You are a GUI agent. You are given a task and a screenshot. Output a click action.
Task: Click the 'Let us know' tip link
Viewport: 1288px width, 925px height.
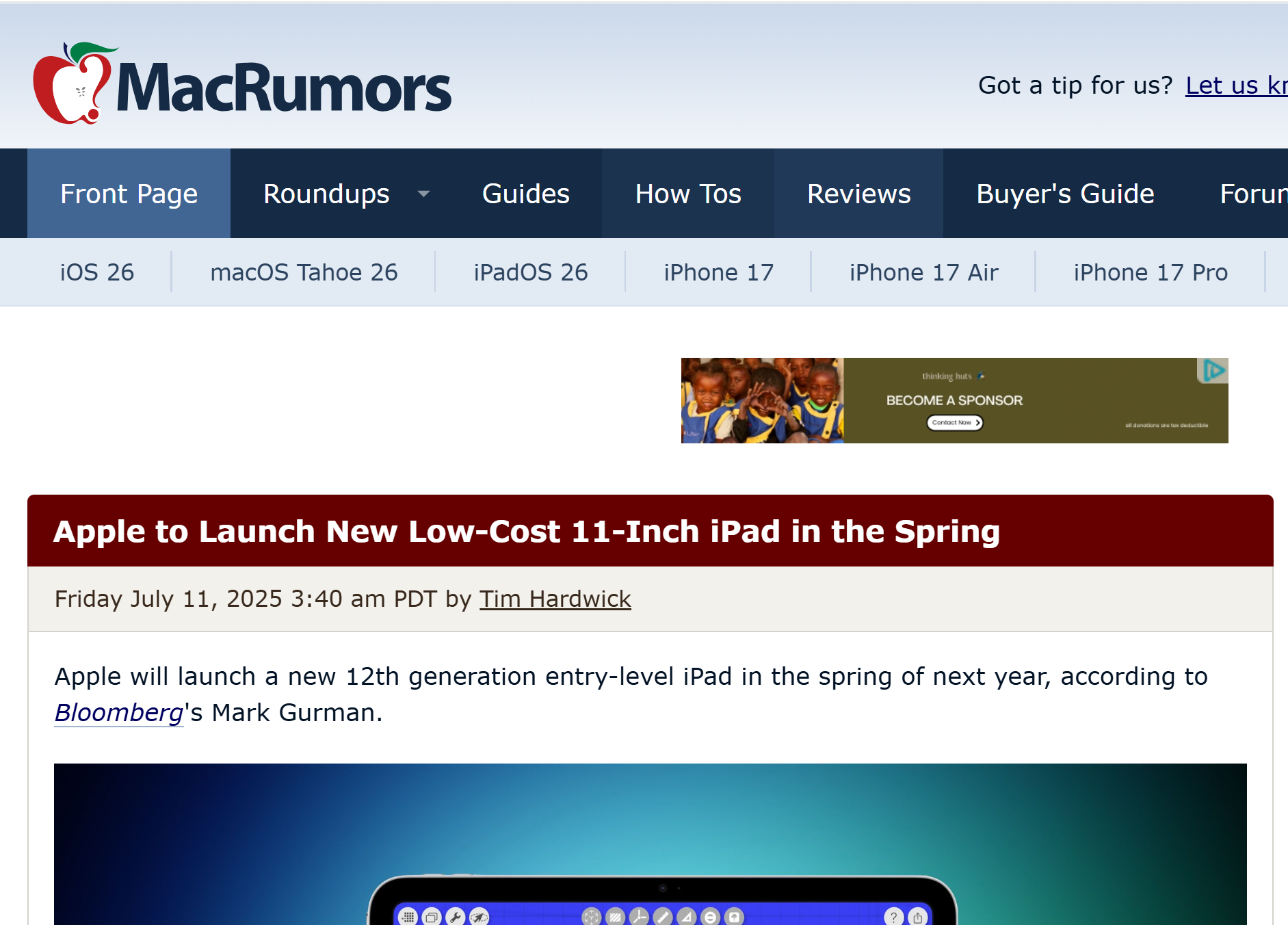(1236, 86)
